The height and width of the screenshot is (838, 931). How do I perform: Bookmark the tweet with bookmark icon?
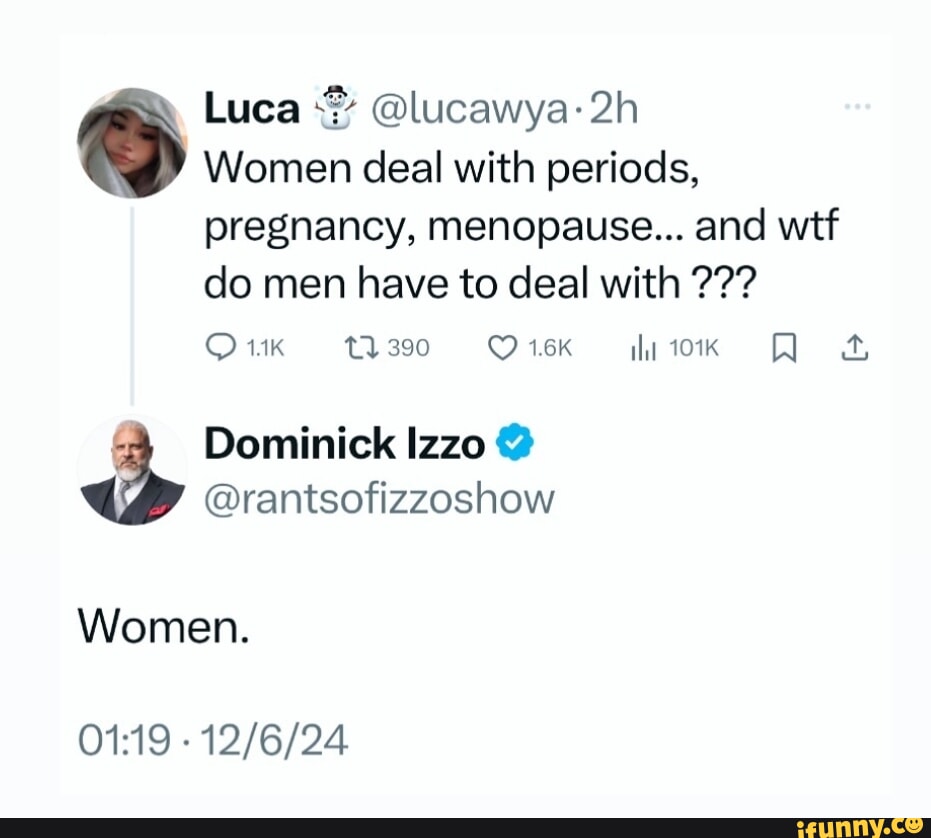pos(784,348)
